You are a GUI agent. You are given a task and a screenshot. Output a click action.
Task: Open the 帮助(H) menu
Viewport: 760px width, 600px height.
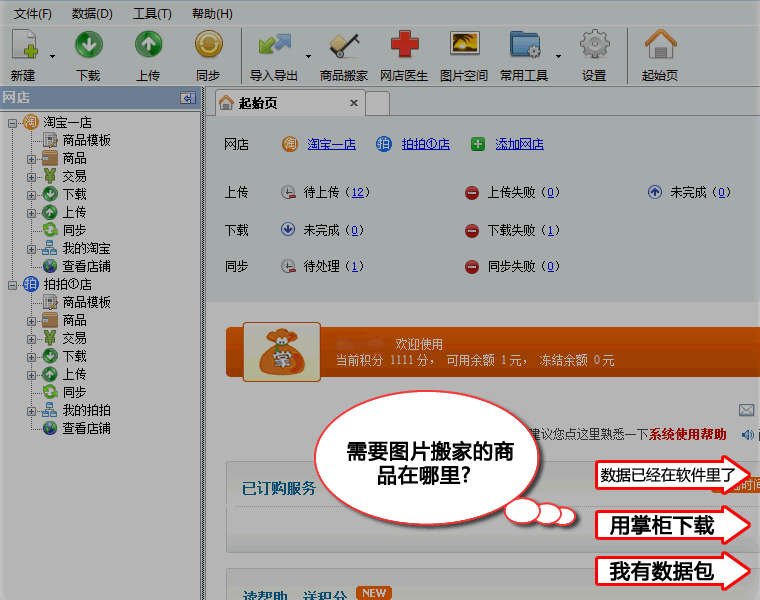tap(212, 14)
